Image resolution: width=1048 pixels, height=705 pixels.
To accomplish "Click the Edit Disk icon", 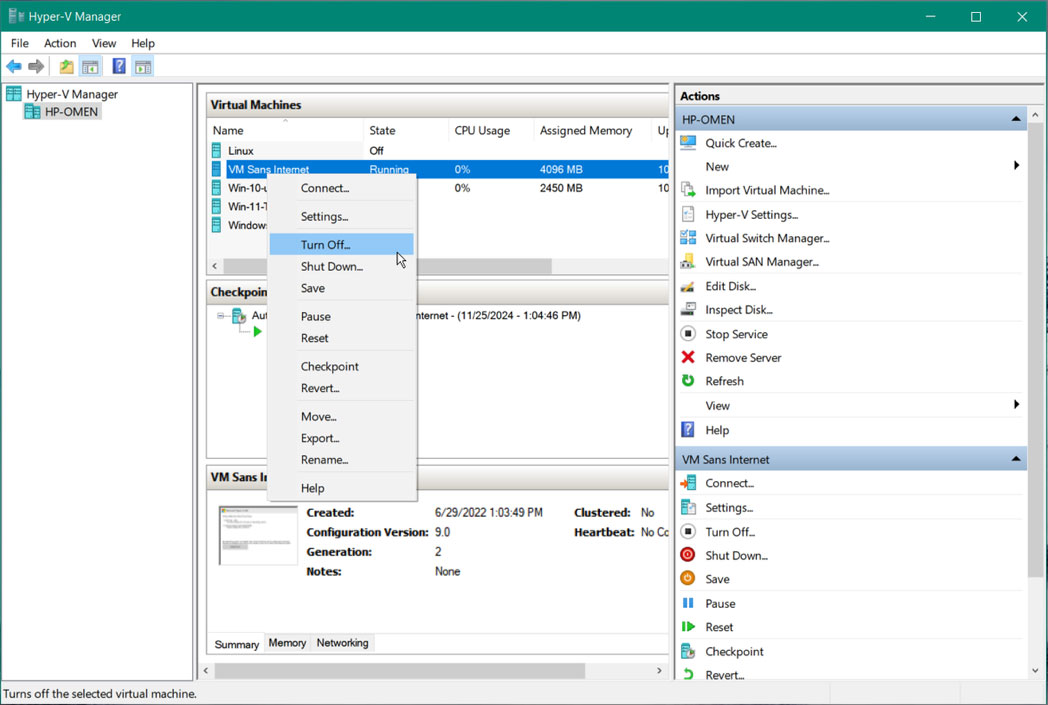I will [x=688, y=286].
